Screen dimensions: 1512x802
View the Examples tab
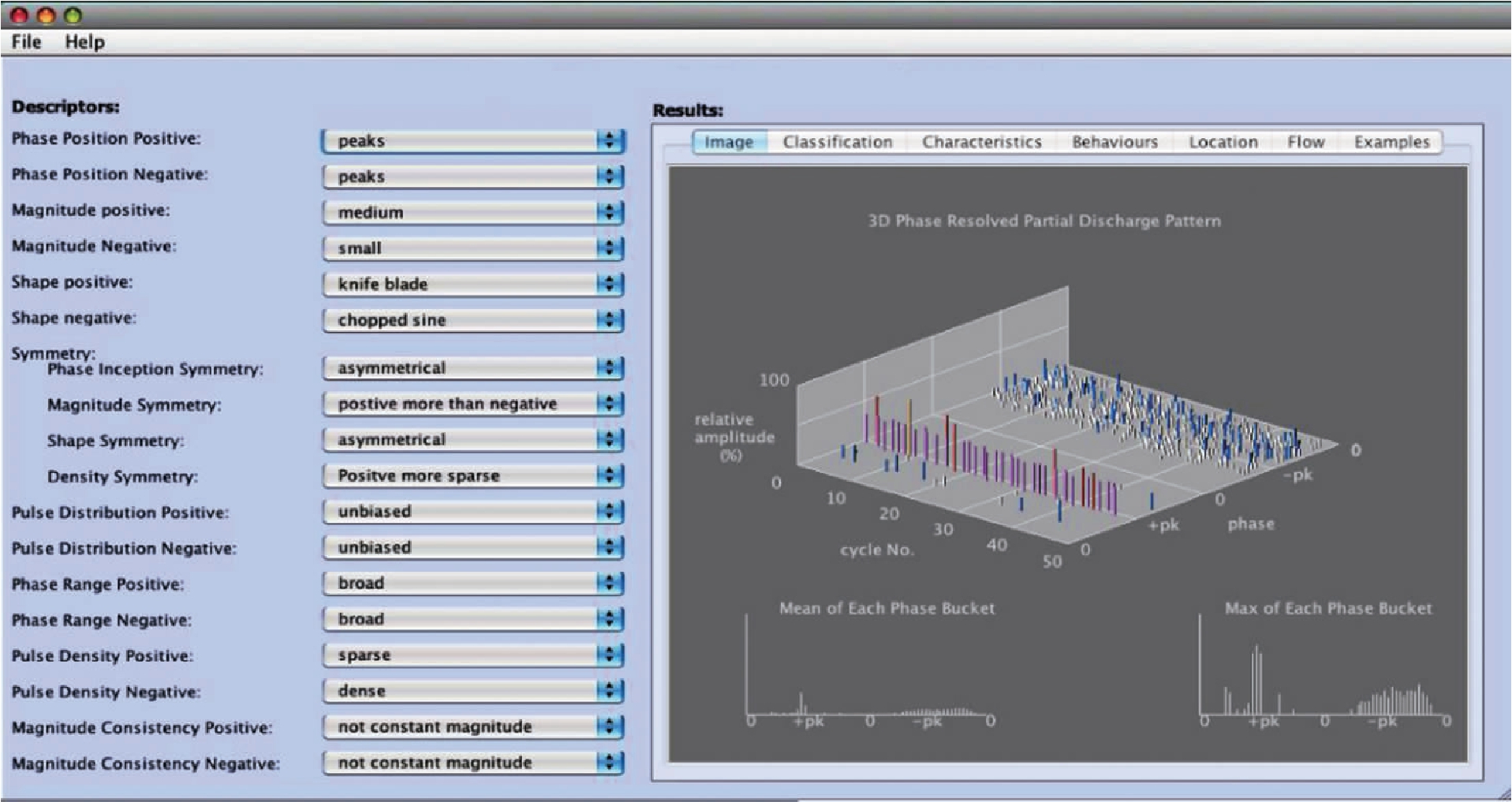tap(1391, 142)
